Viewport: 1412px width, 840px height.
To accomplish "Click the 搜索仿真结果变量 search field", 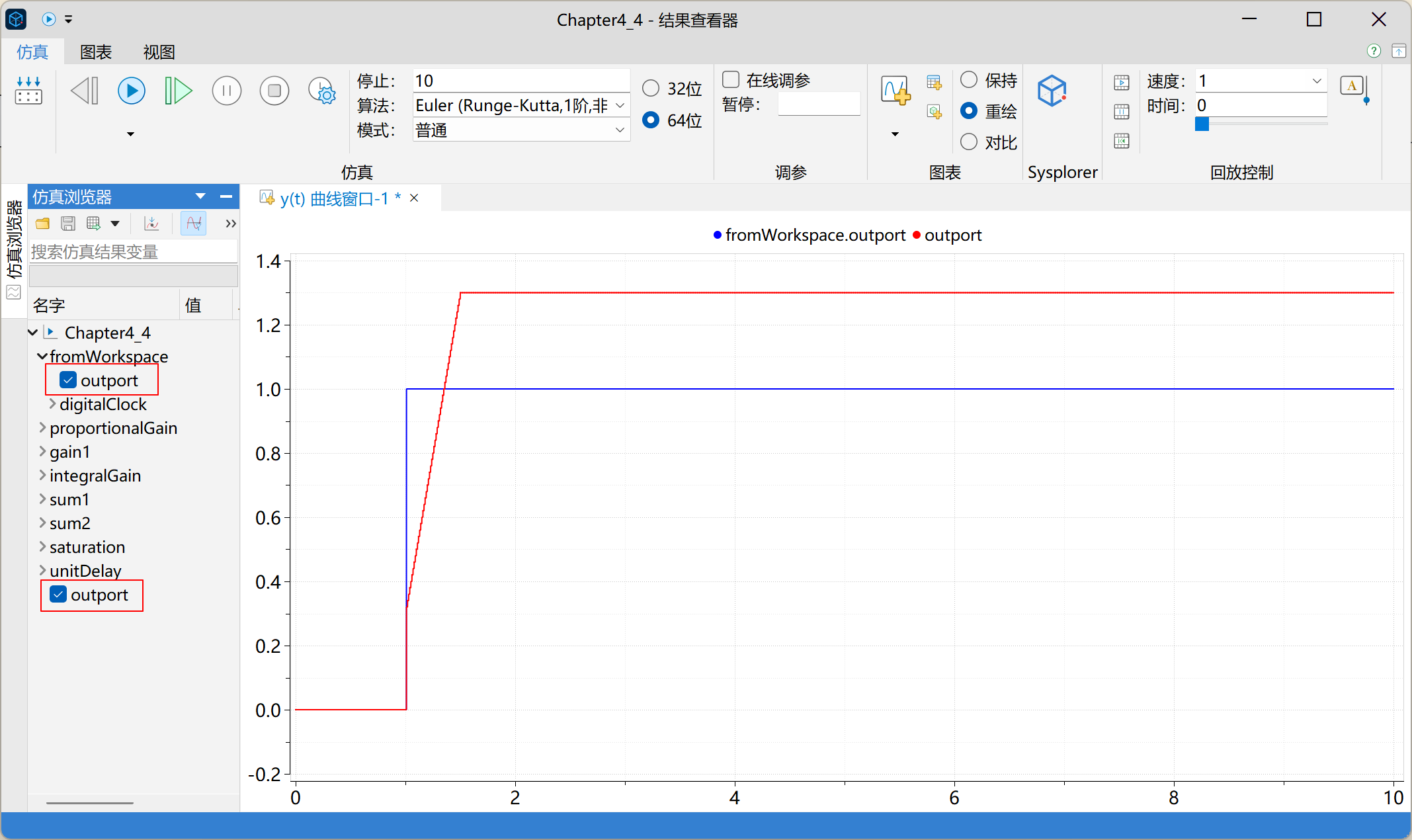I will tap(132, 252).
